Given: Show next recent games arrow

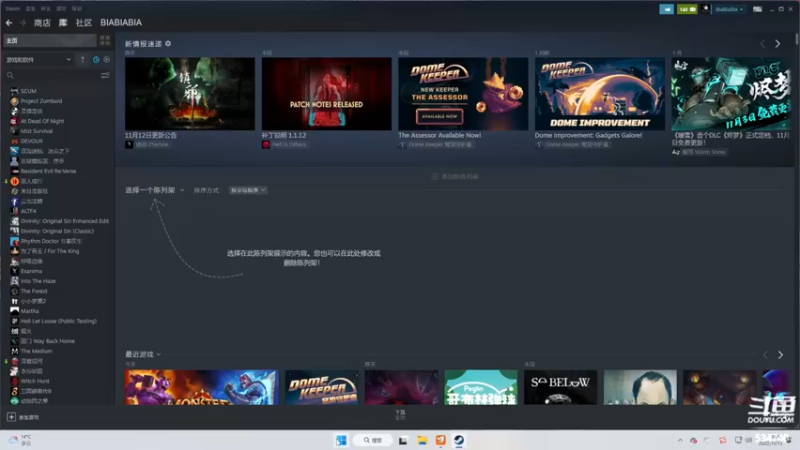Looking at the screenshot, I should [781, 355].
